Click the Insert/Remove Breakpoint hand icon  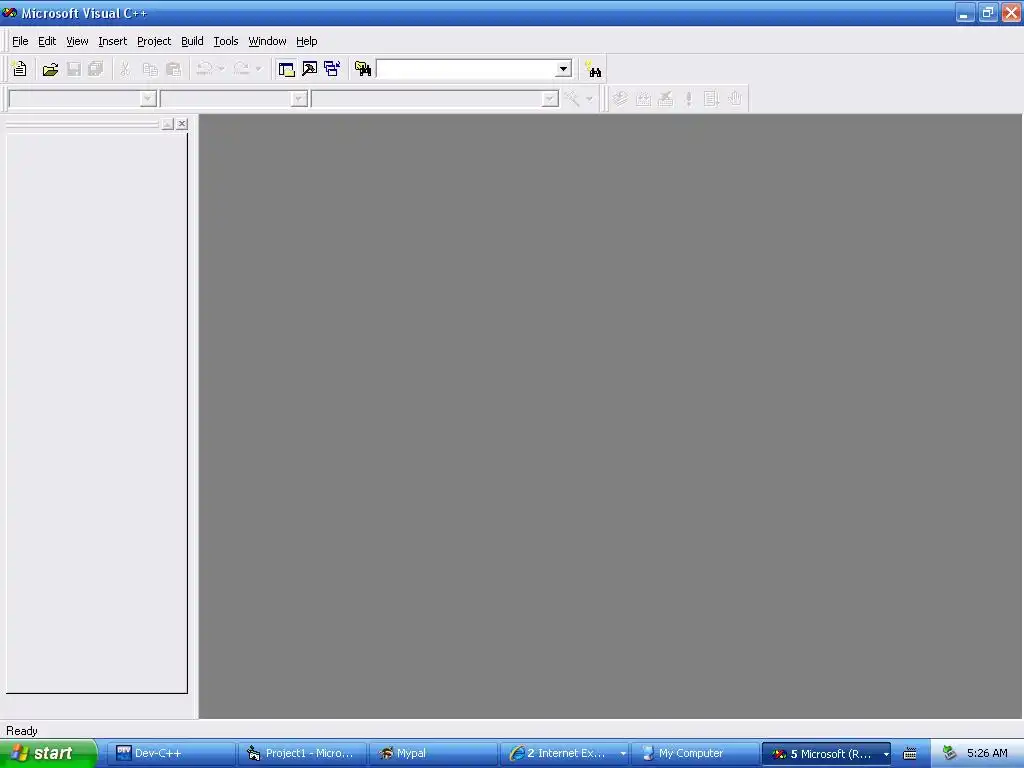[735, 99]
